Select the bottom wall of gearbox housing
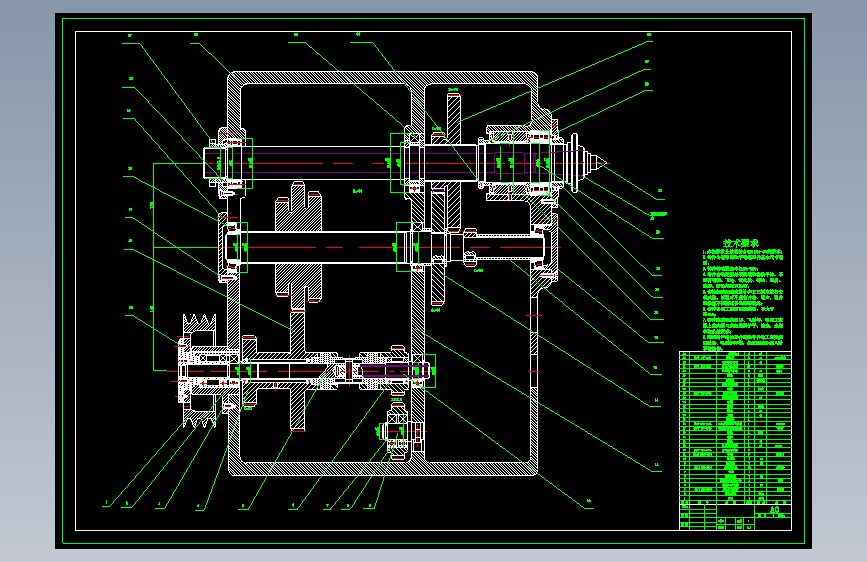This screenshot has height=562, width=867. coord(383,469)
